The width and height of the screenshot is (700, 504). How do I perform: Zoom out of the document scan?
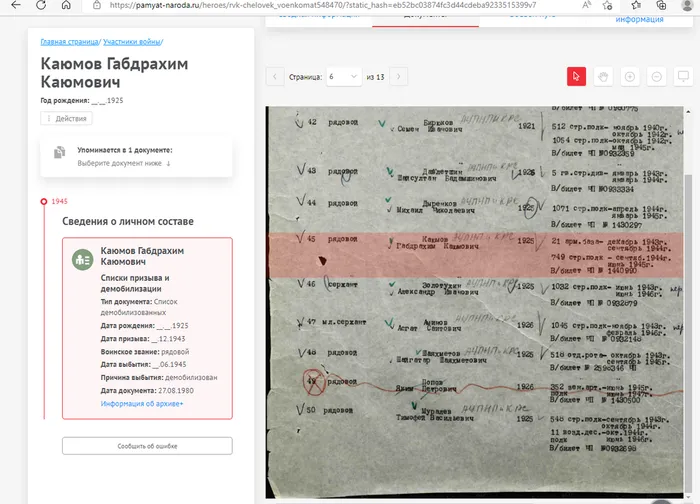coord(657,76)
